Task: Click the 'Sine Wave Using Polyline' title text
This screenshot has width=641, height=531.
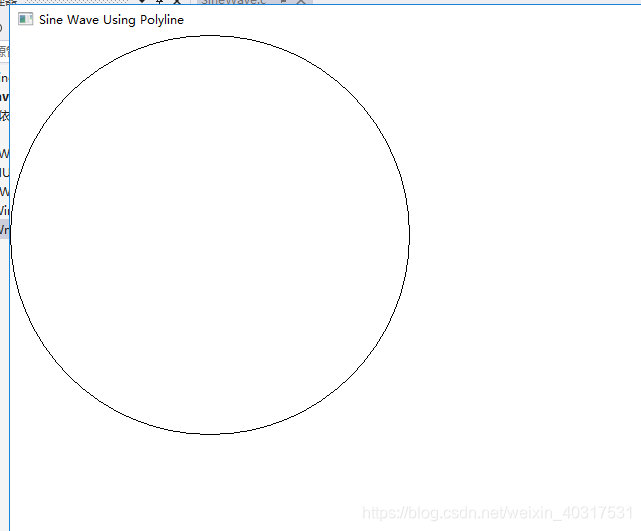Action: tap(111, 20)
